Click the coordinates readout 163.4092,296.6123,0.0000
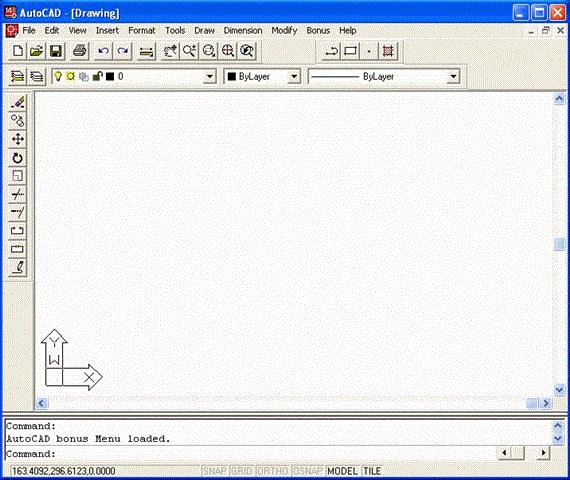The width and height of the screenshot is (570, 480). (x=64, y=471)
